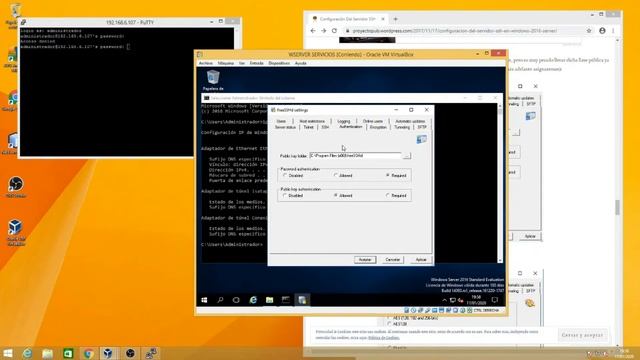Click the Public key folder path field

click(x=356, y=156)
